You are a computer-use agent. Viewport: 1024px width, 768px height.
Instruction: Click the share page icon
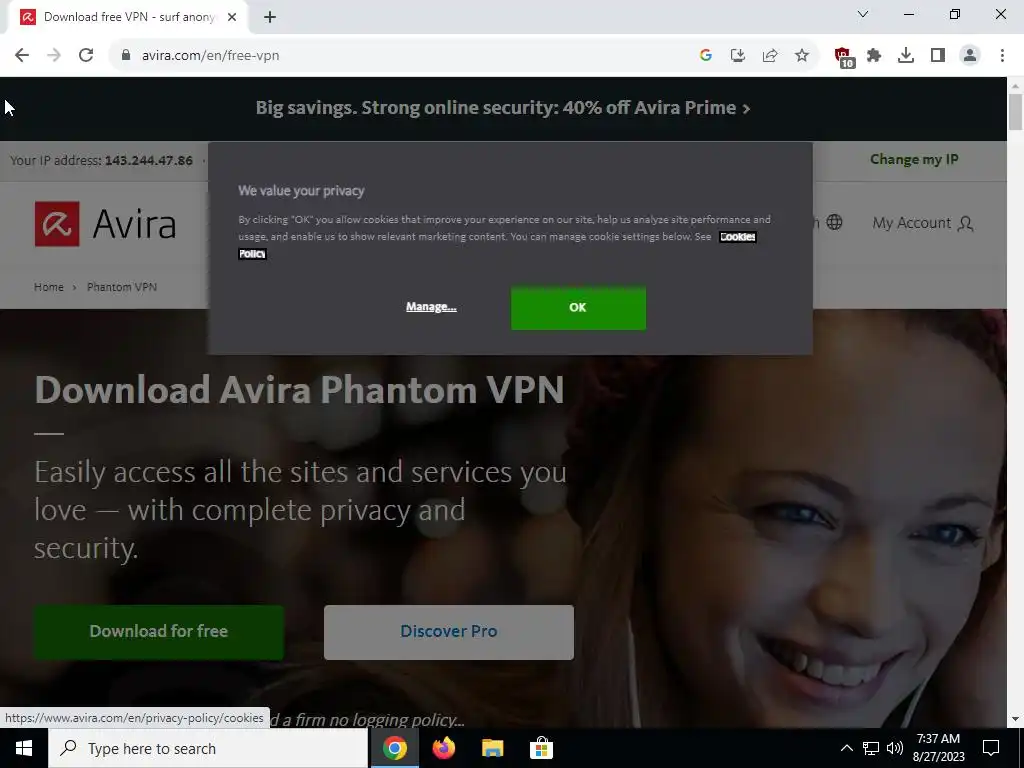pyautogui.click(x=770, y=56)
